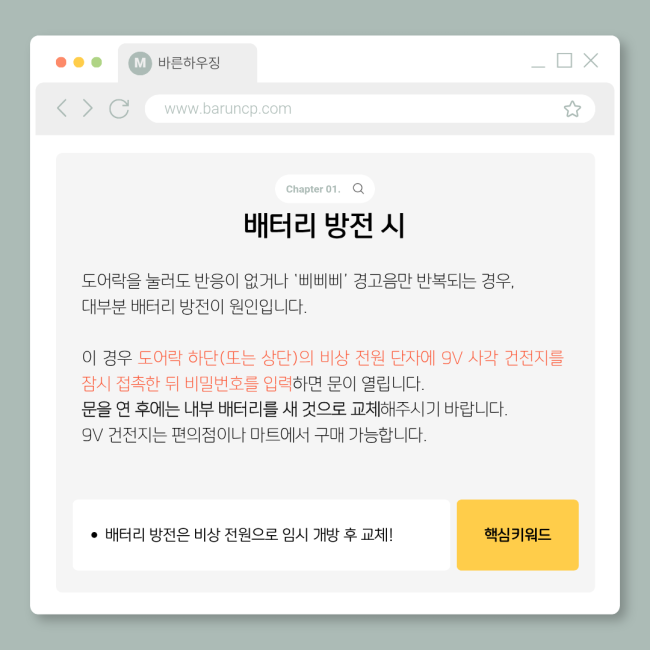
Task: Maximize the browser window with square icon
Action: [564, 61]
